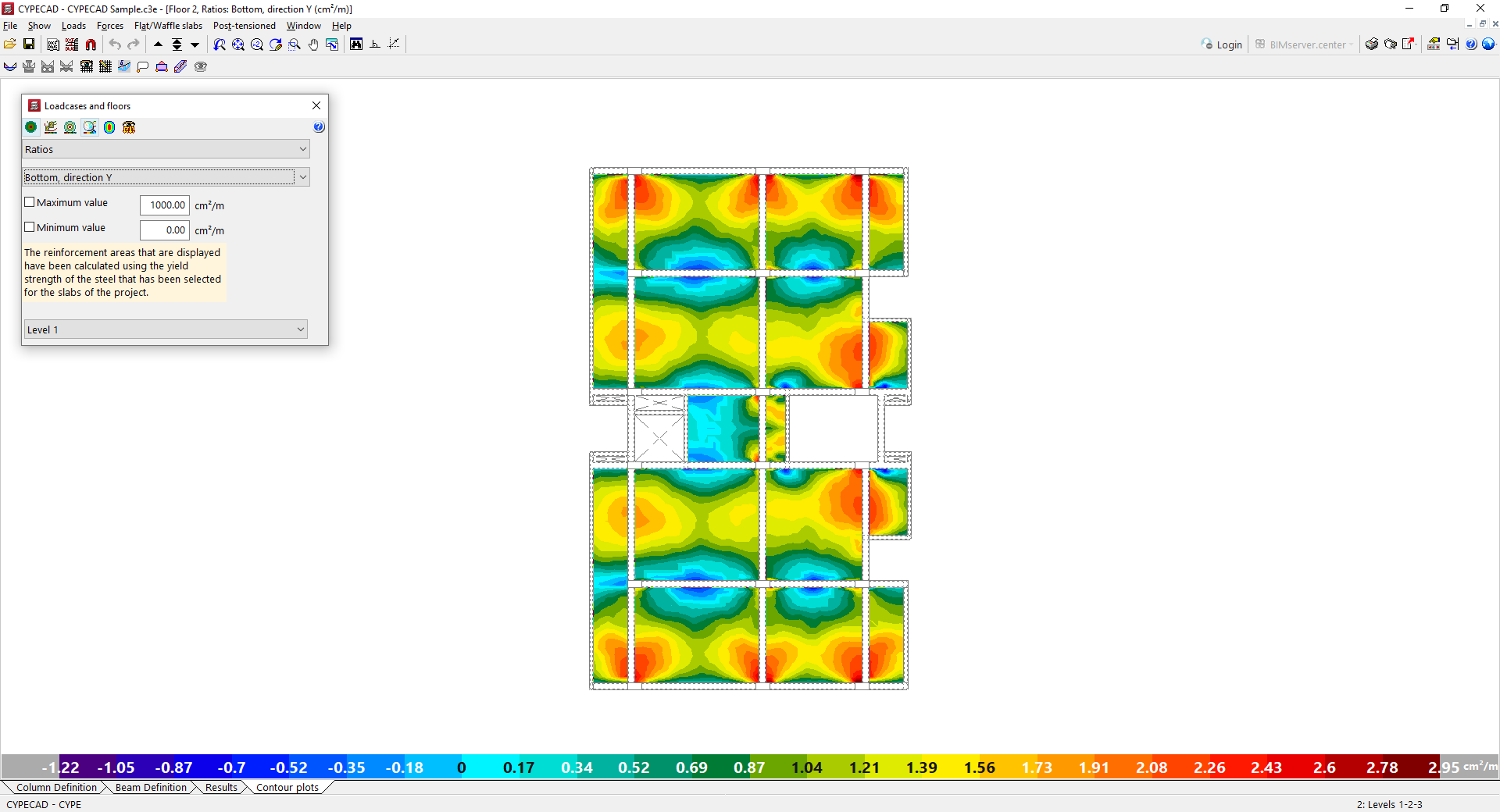This screenshot has width=1500, height=812.
Task: Open a project with the folder icon
Action: coord(10,45)
